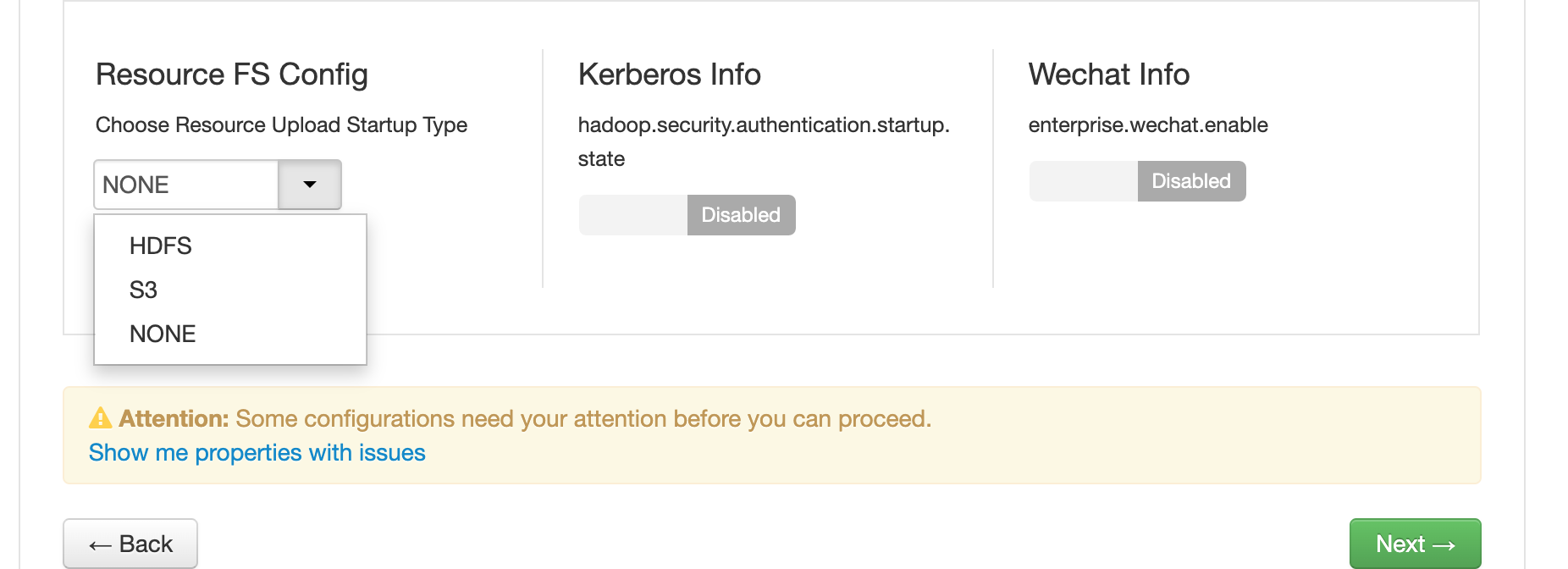Image resolution: width=1568 pixels, height=569 pixels.
Task: Click the enterprise.wechat.enable property label
Action: click(1148, 125)
